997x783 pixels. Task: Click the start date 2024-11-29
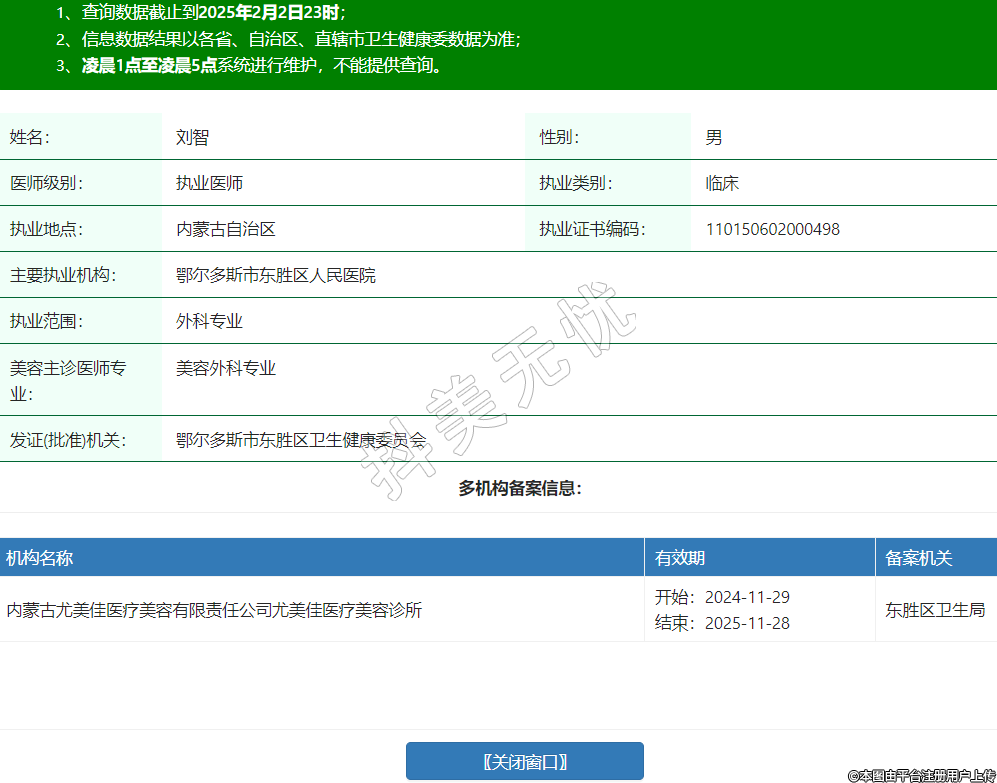[x=747, y=597]
